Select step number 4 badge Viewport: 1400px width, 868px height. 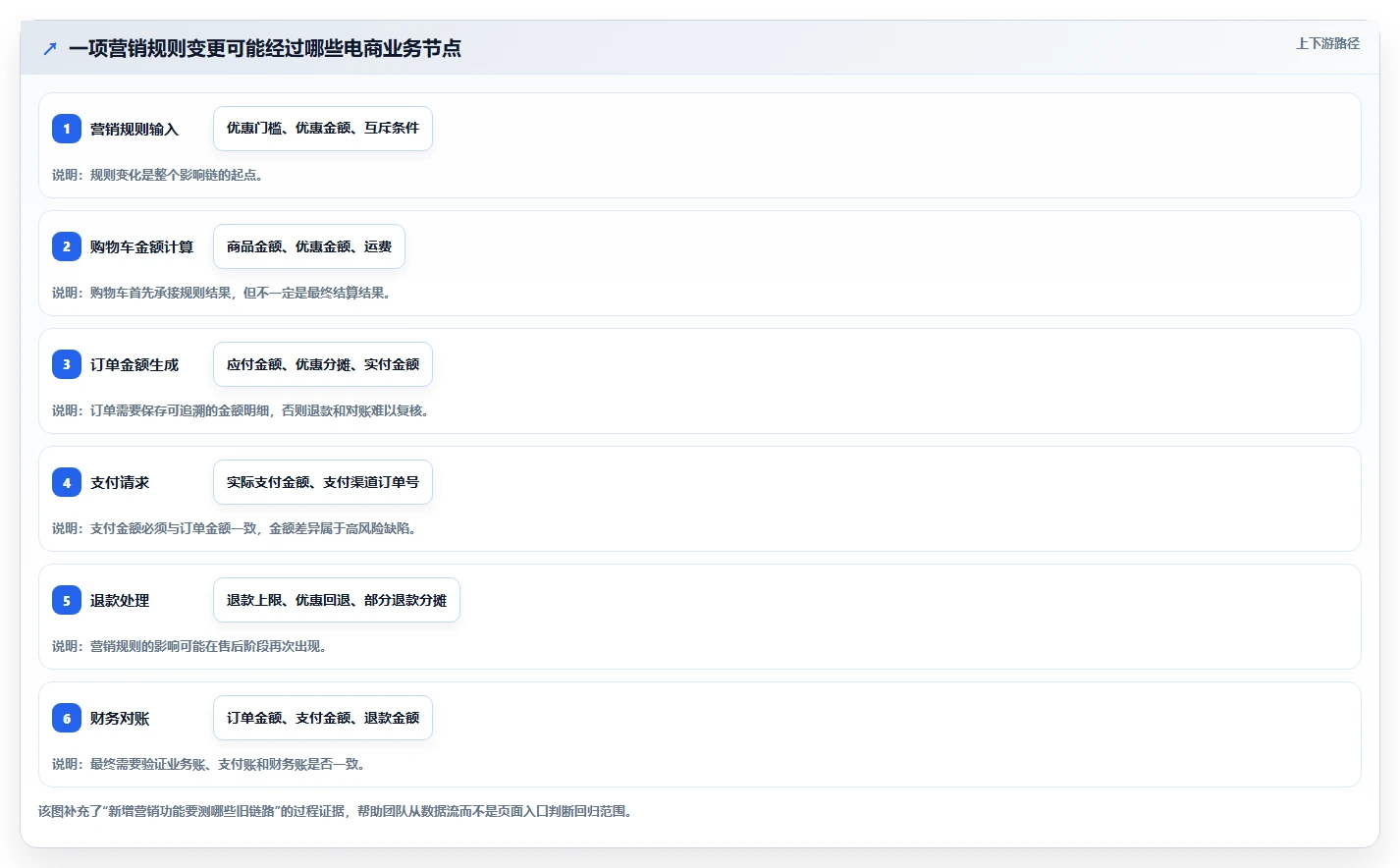tap(67, 482)
